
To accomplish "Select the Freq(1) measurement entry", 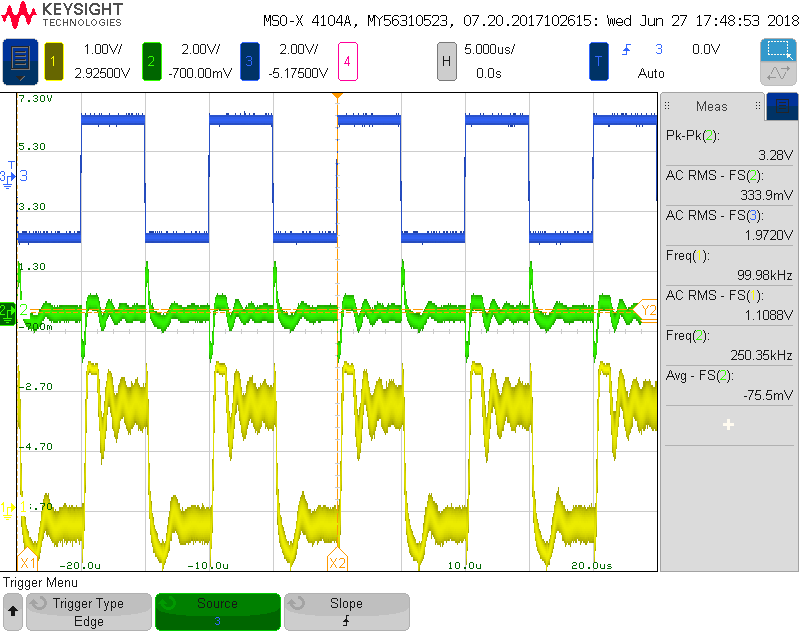I will (729, 265).
